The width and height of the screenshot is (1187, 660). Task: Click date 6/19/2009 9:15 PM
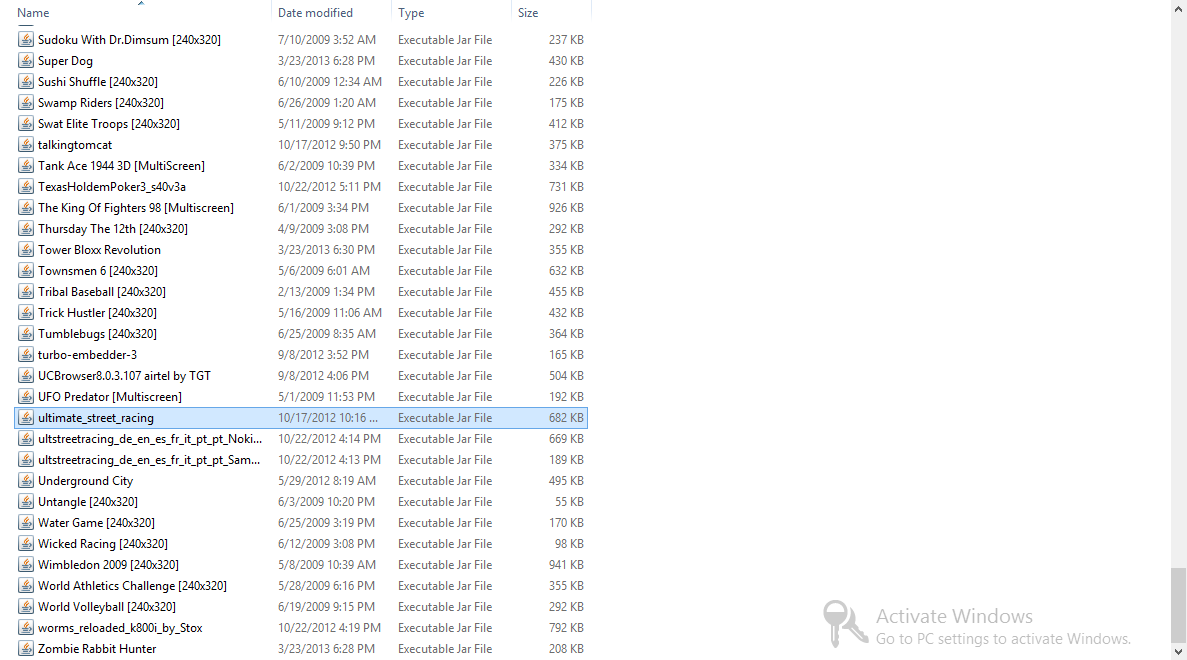[326, 607]
